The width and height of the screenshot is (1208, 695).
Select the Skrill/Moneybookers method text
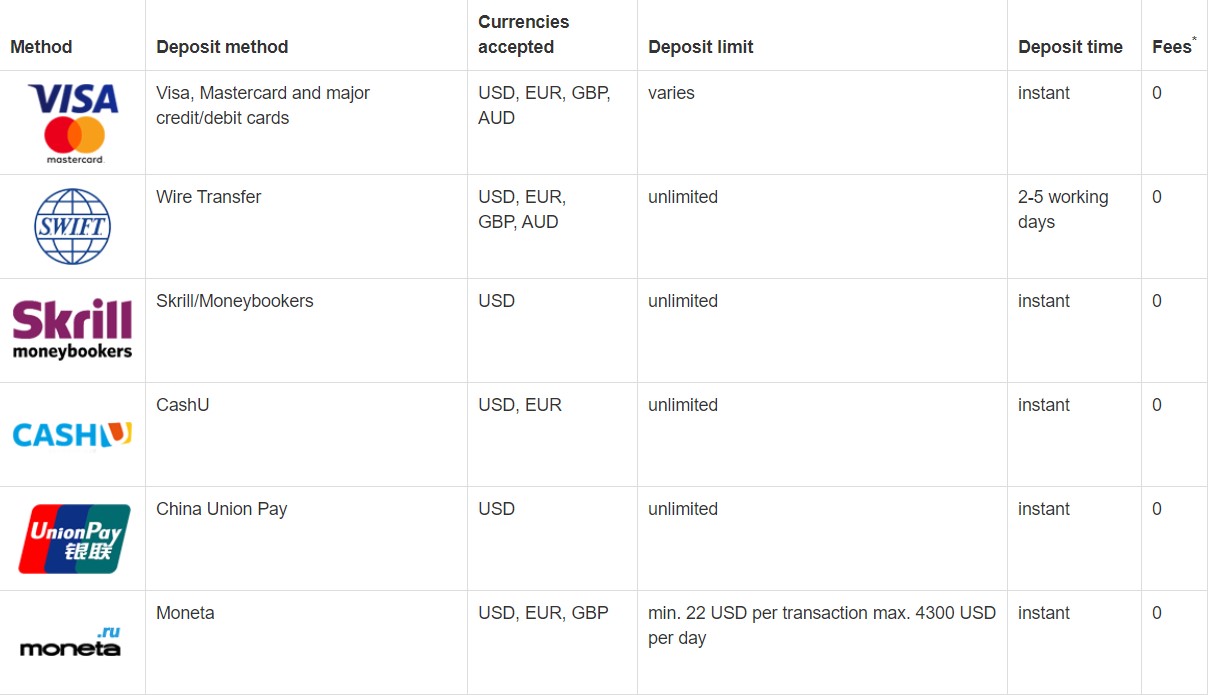point(235,301)
